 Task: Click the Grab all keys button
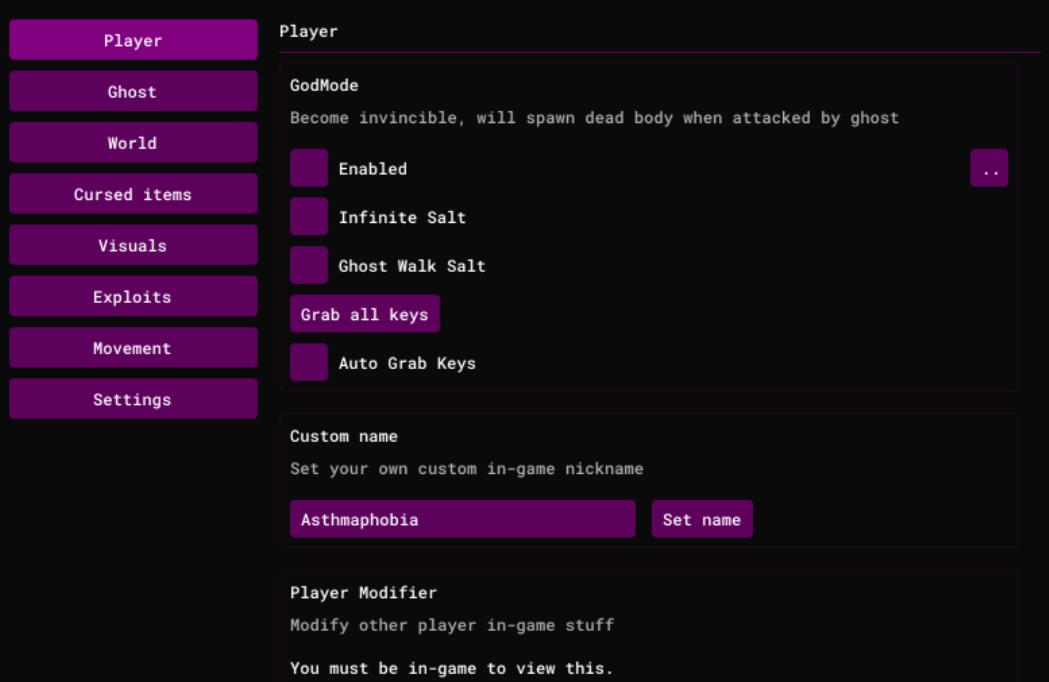tap(365, 314)
